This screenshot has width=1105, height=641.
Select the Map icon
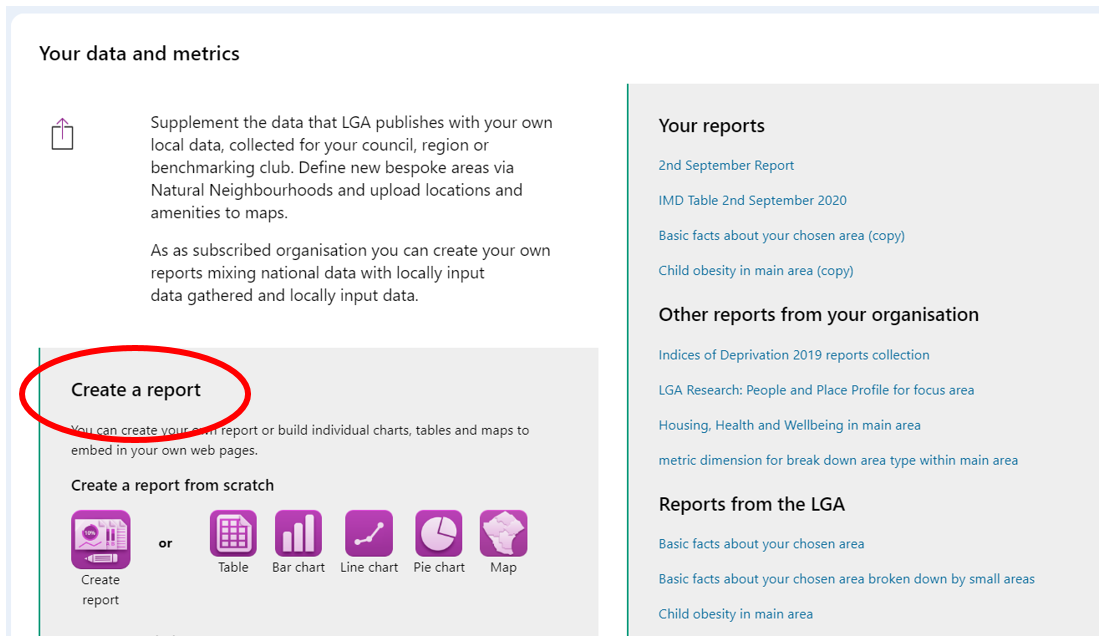(x=503, y=538)
